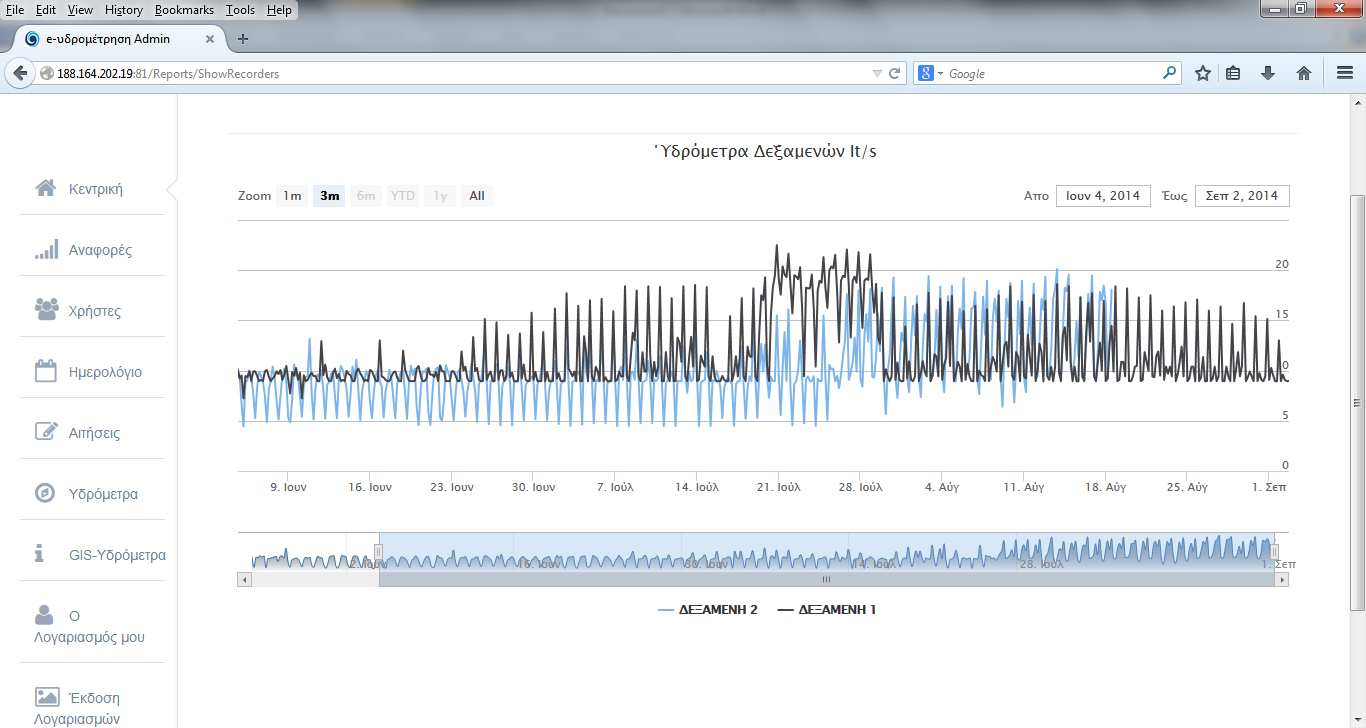The width and height of the screenshot is (1366, 728).
Task: Click the calendar icon beside Ημερολόγιο
Action: point(46,371)
